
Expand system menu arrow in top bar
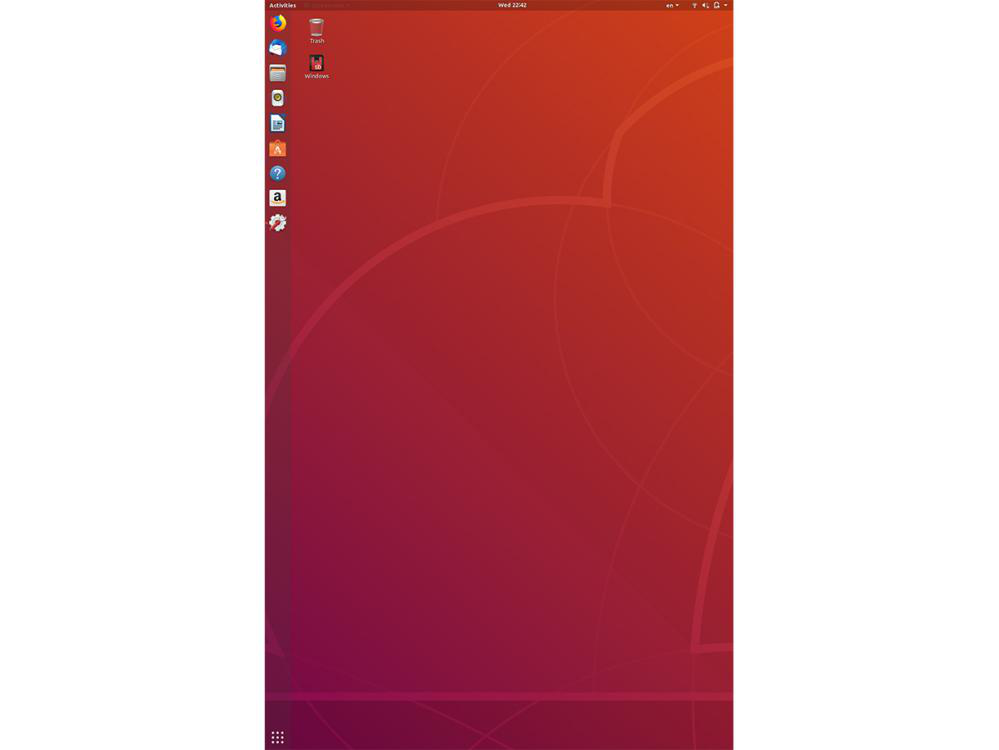726,5
